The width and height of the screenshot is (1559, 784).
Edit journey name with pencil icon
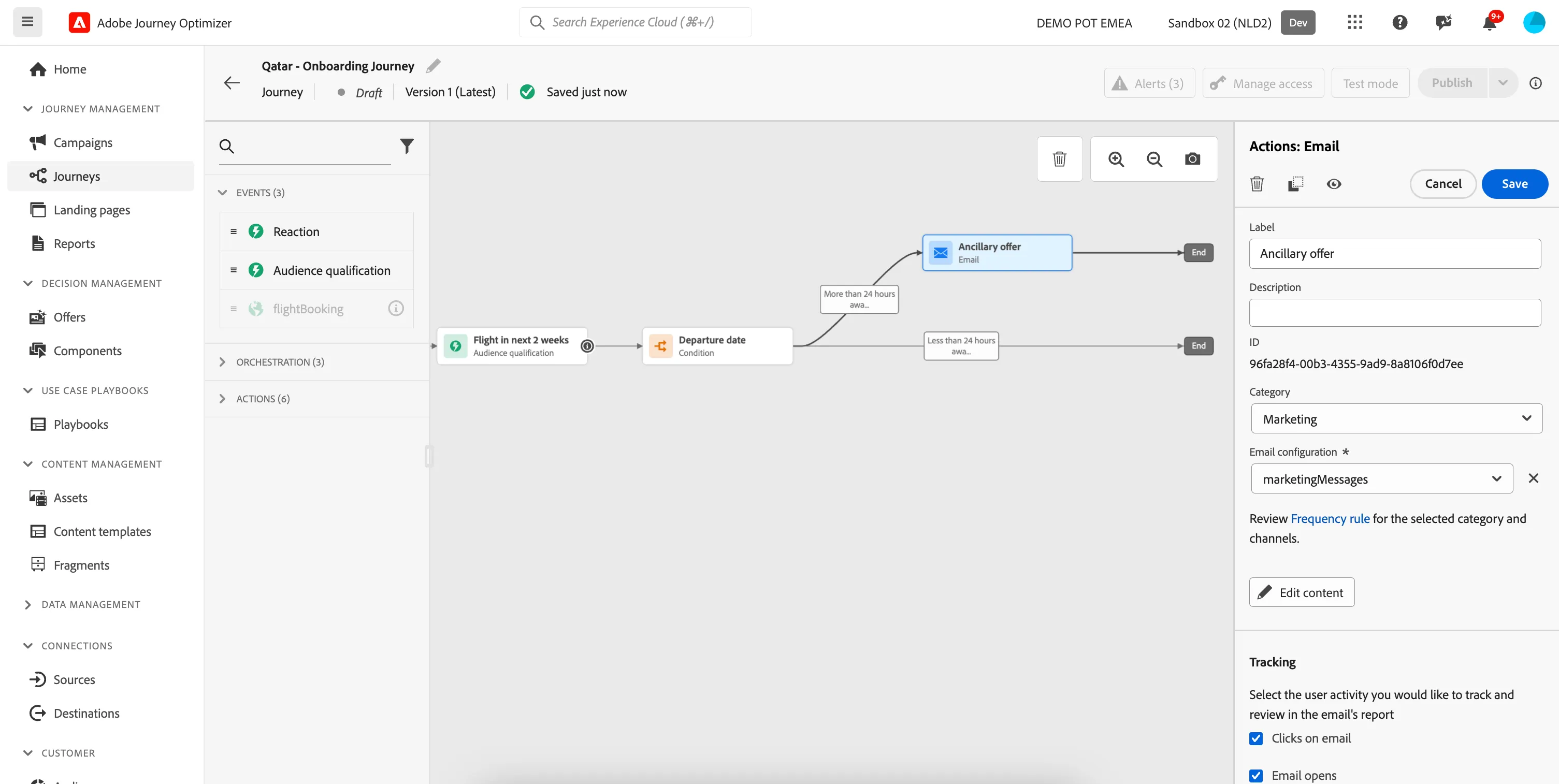(x=434, y=65)
